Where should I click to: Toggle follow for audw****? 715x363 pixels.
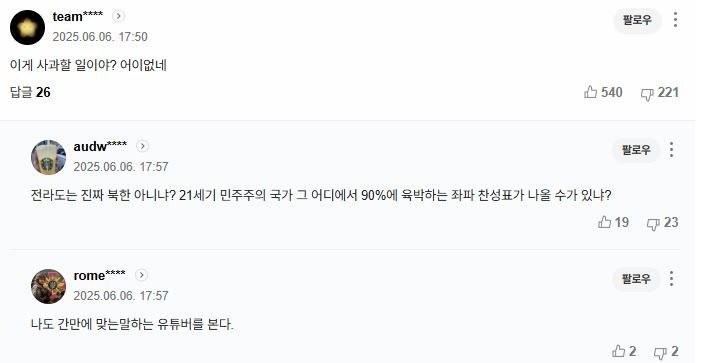[636, 150]
